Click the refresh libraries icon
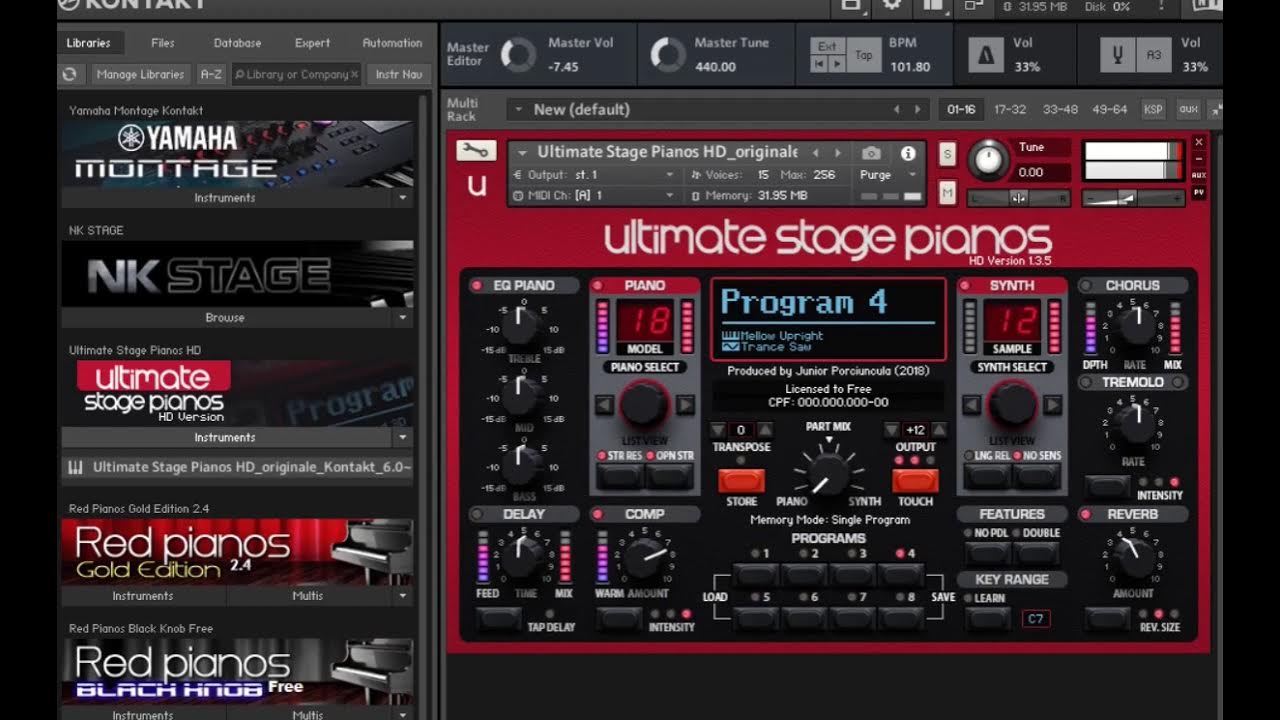 (69, 74)
